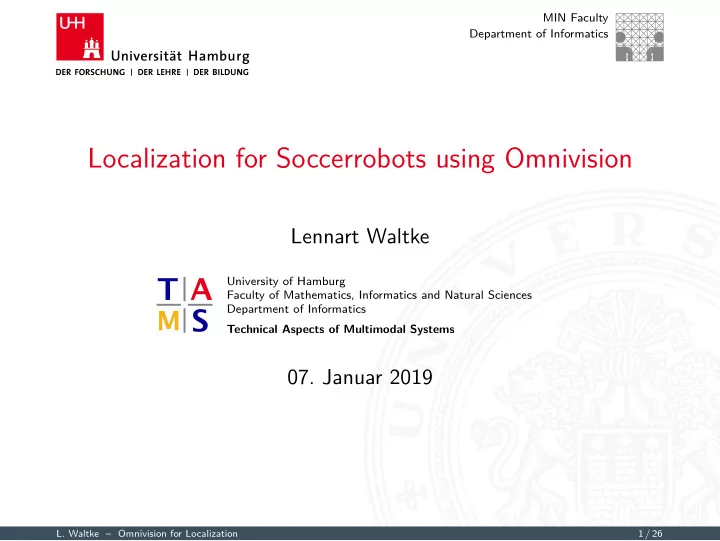Click the date '07. Januar 2019'
720x541 pixels.
(x=360, y=378)
